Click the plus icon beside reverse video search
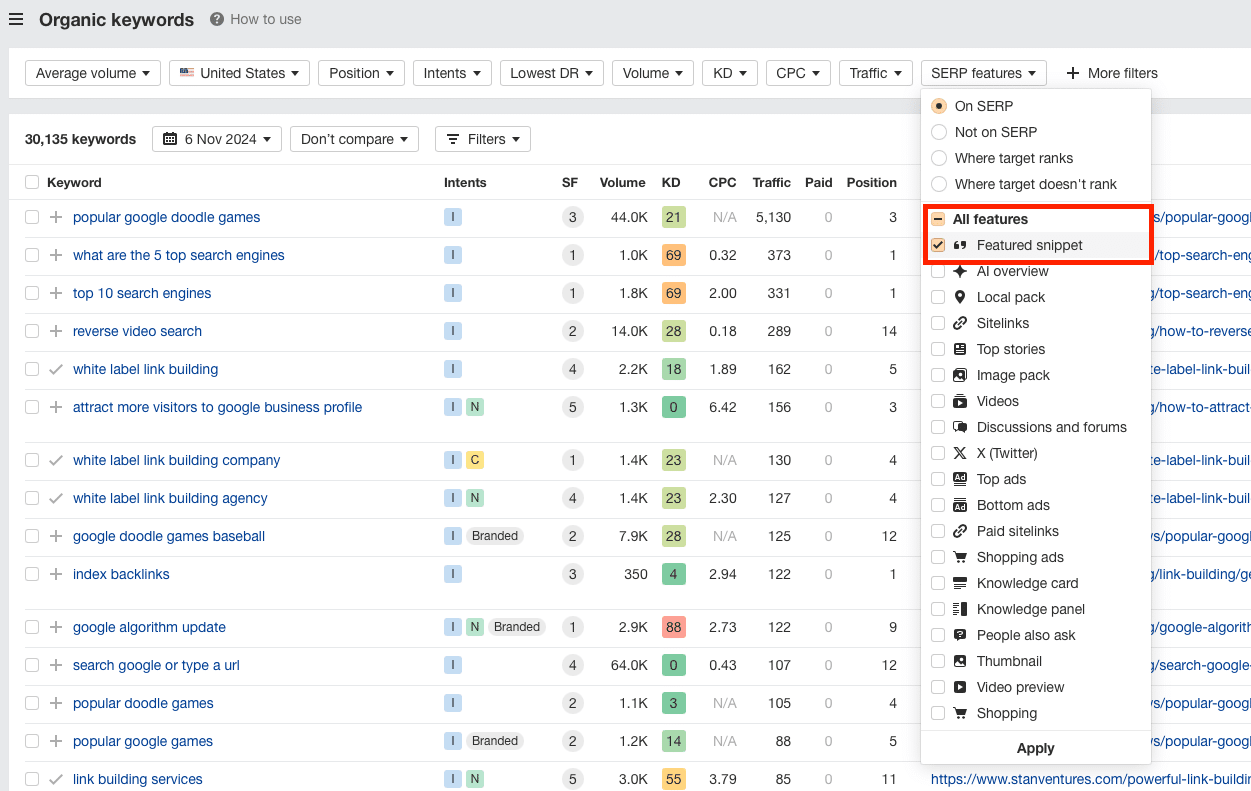The image size is (1251, 791). pyautogui.click(x=56, y=331)
